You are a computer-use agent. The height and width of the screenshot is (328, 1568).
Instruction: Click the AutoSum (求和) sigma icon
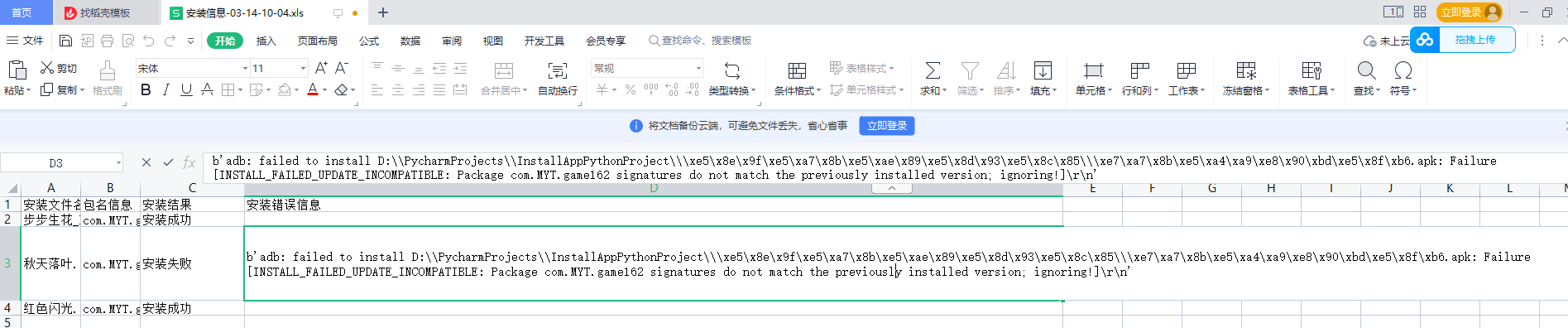click(x=933, y=70)
